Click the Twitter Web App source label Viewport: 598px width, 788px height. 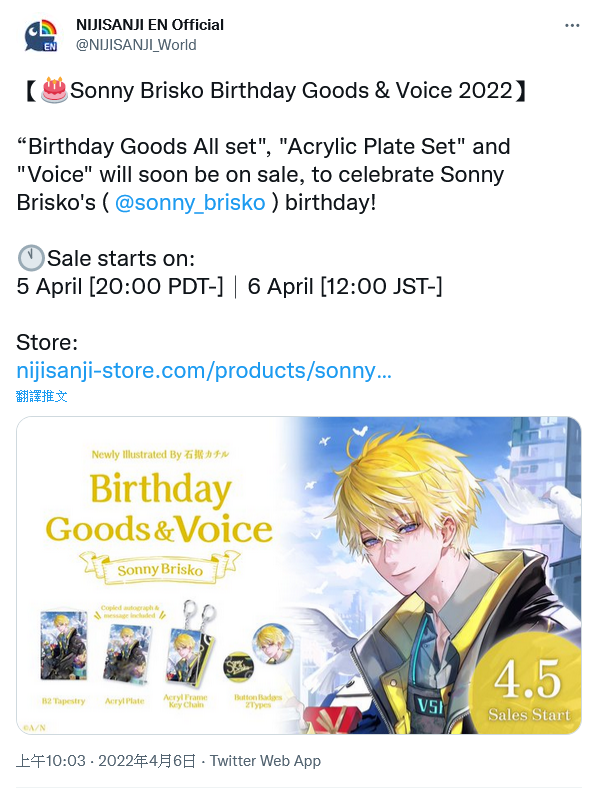point(265,761)
